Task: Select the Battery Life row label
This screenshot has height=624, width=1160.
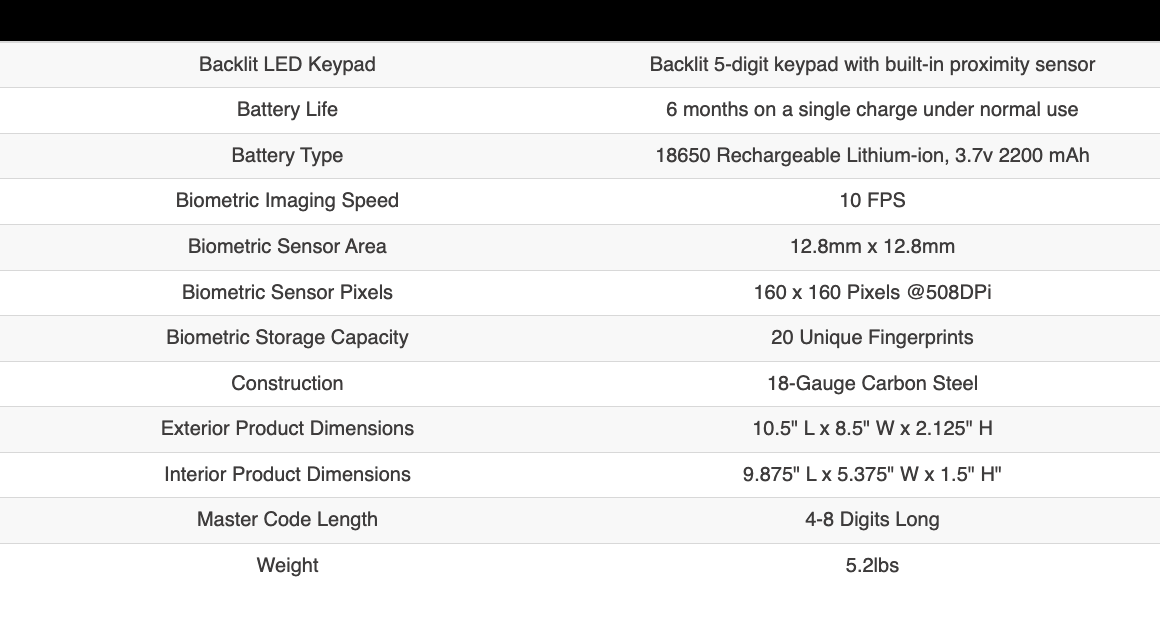Action: [287, 109]
